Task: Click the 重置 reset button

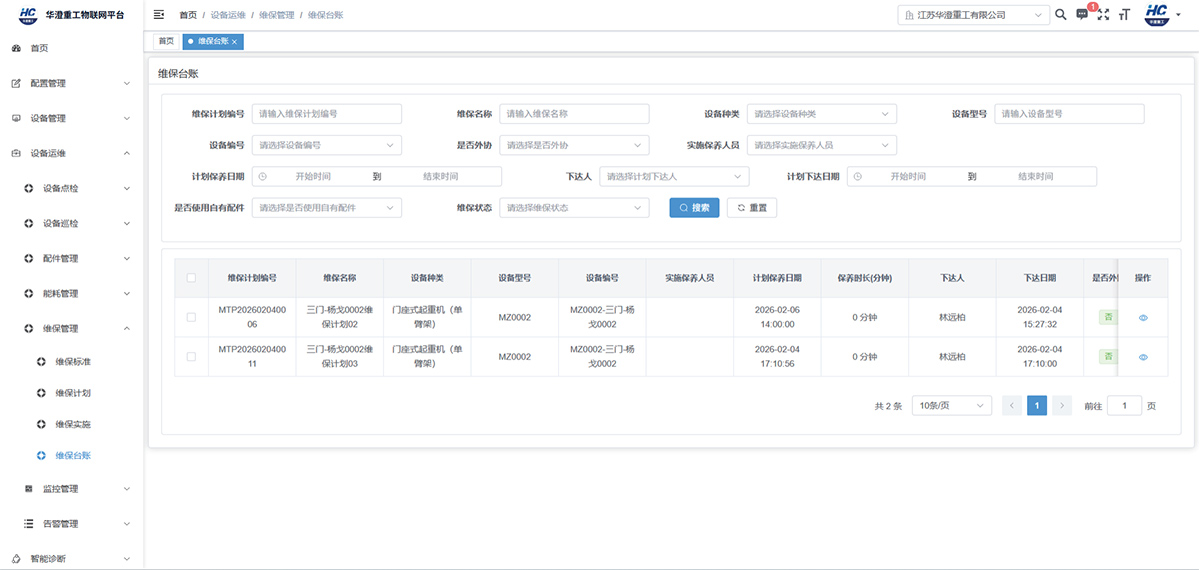Action: click(752, 208)
